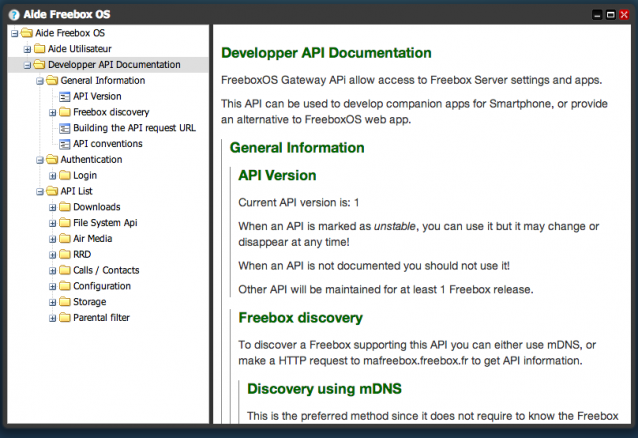The height and width of the screenshot is (438, 638).
Task: Collapse the API List node
Action: 40,192
